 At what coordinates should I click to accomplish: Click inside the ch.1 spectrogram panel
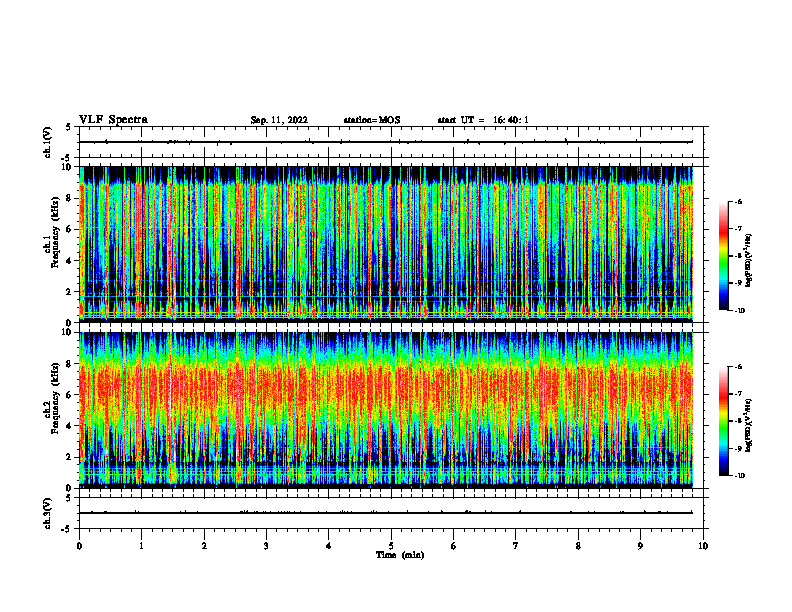[x=386, y=244]
